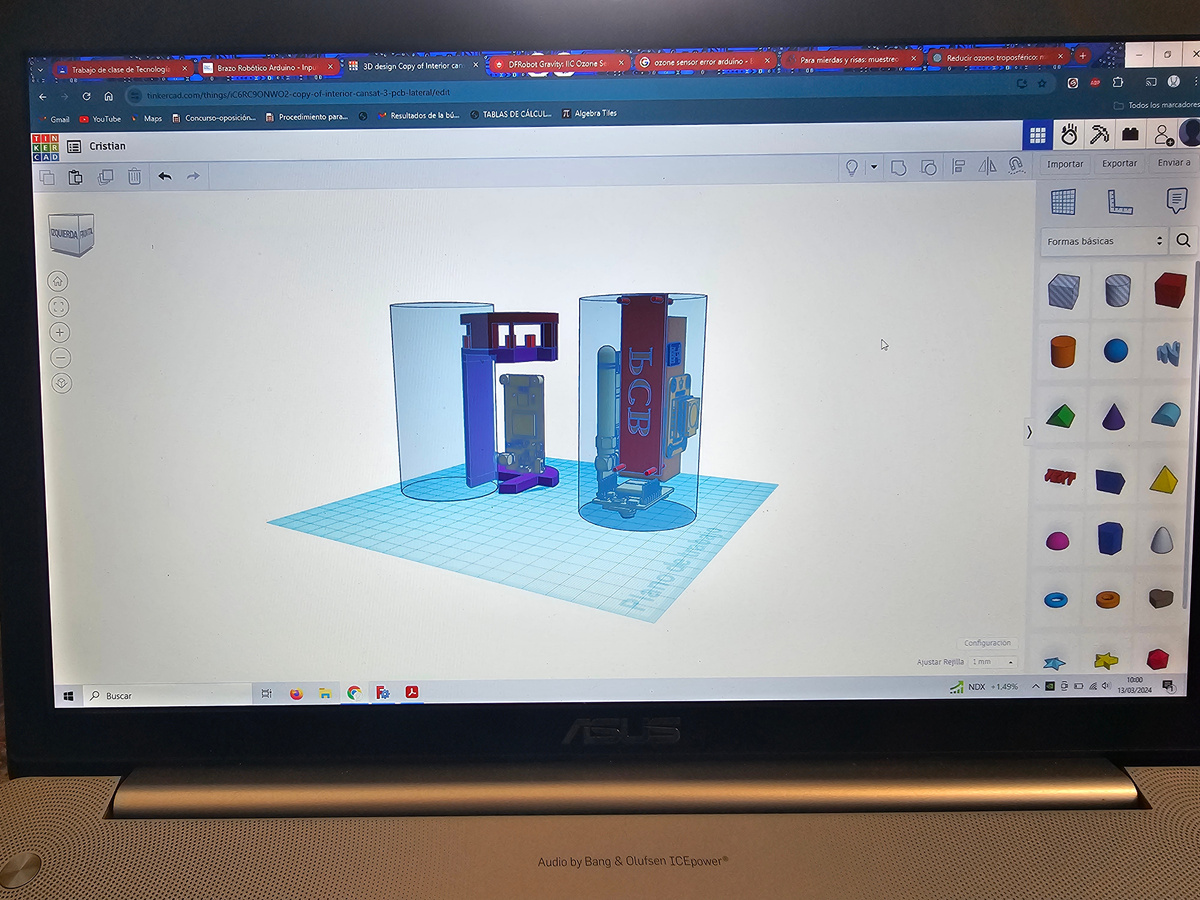Image resolution: width=1200 pixels, height=900 pixels.
Task: Pick the grey paraboloid shape
Action: tap(1162, 539)
